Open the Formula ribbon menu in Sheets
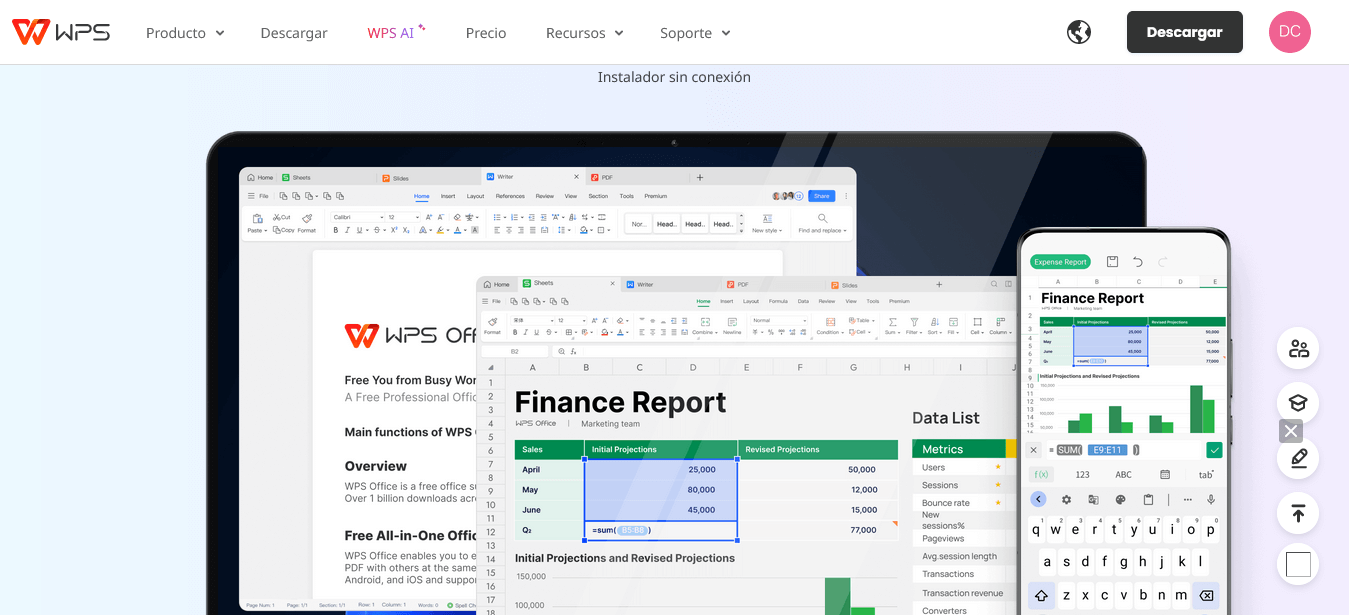Screen dimensions: 1349x615 point(778,301)
